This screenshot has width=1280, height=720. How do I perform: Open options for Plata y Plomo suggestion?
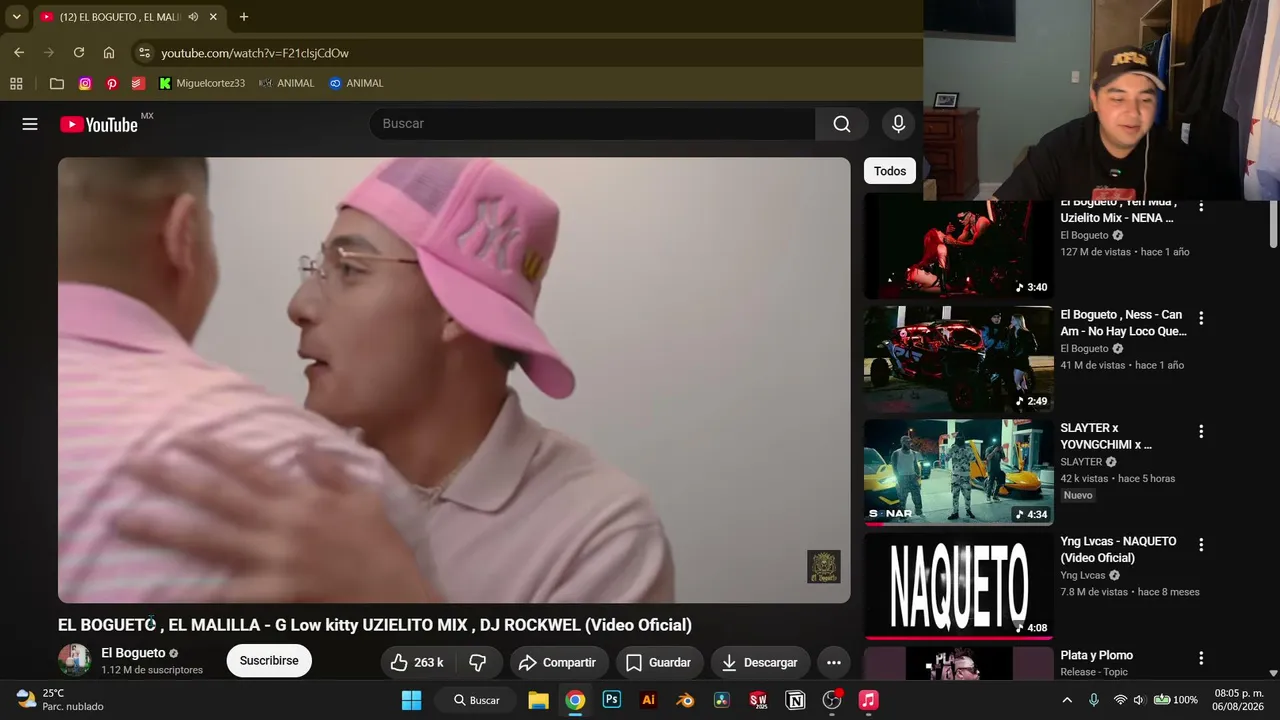pos(1201,658)
